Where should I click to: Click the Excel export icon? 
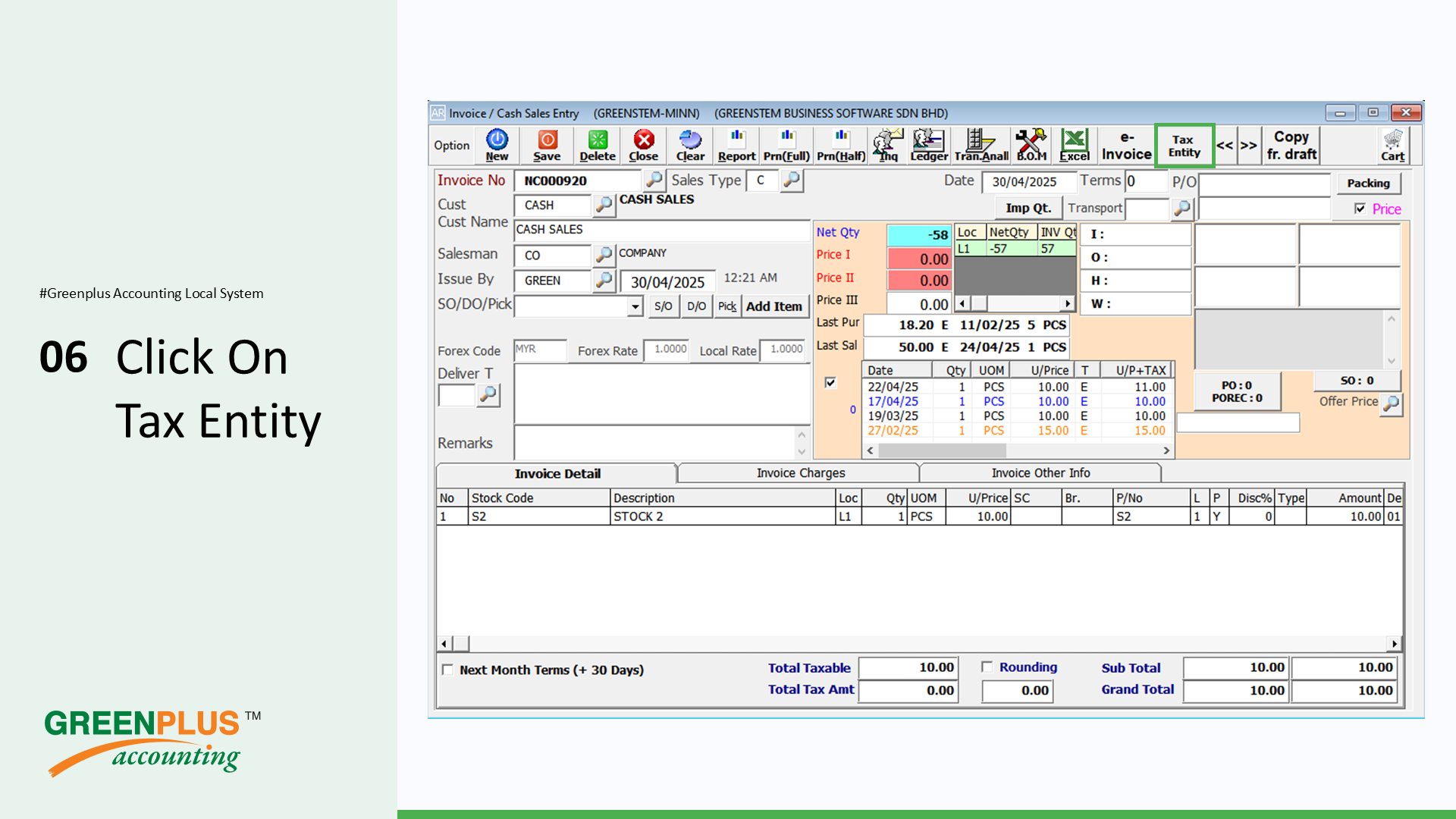1075,145
